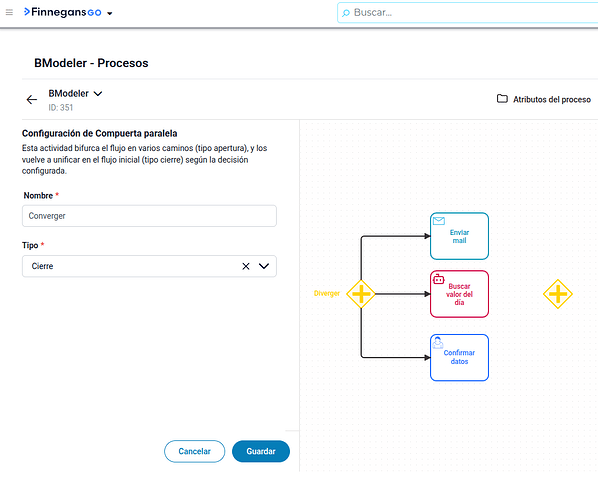Select the Confirmar datos task node

[459, 357]
